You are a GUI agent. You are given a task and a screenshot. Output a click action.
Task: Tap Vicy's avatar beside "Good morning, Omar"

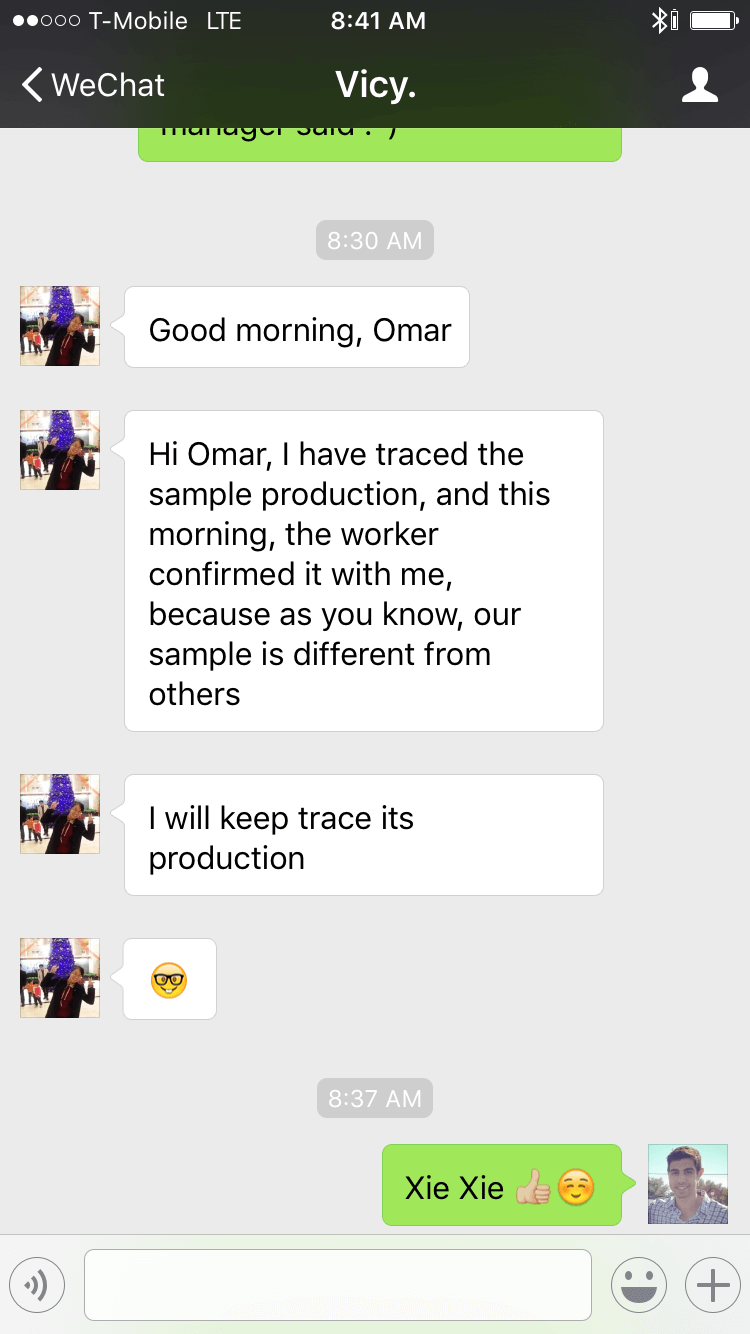60,326
